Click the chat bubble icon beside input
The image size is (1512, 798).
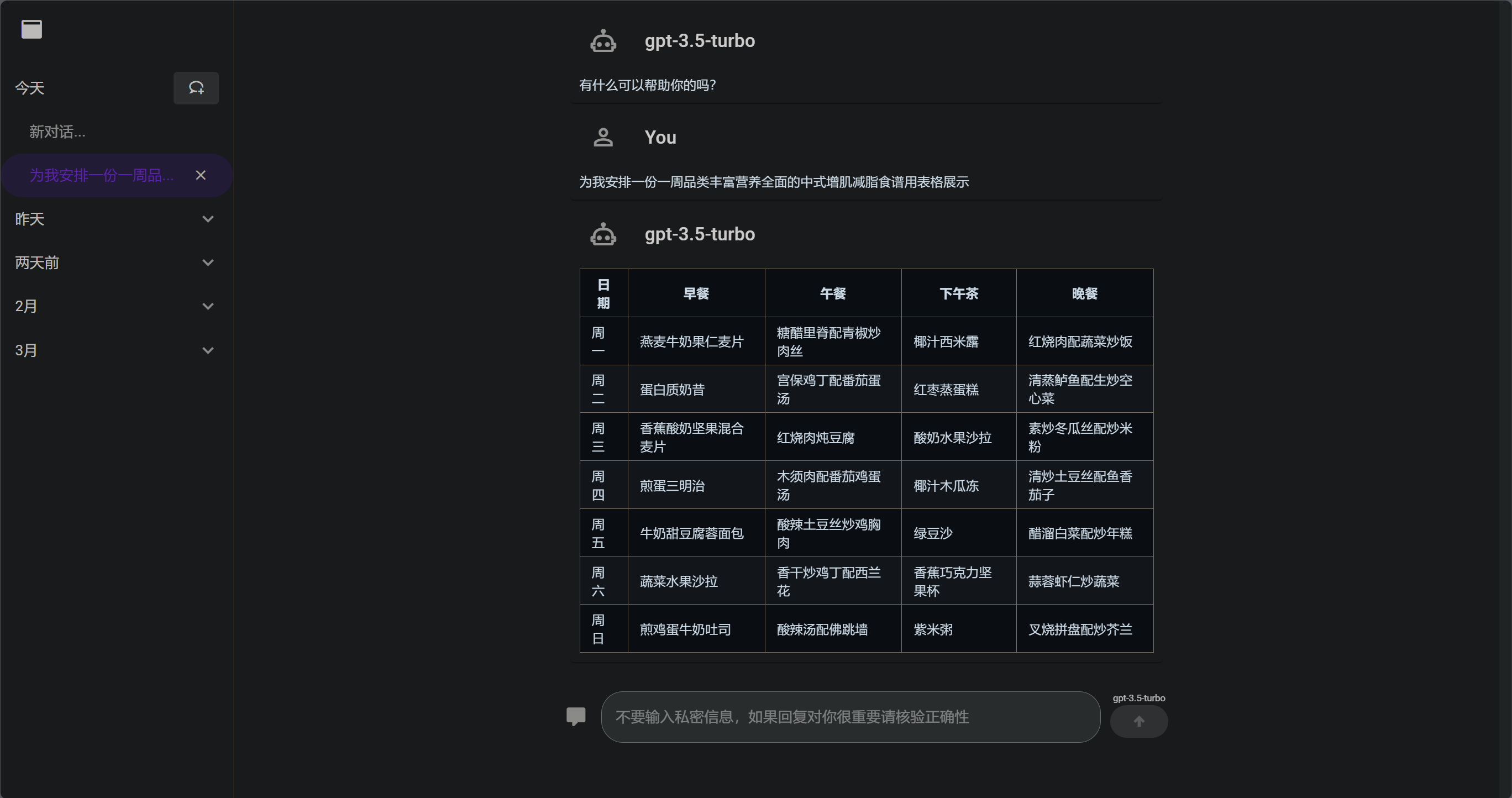[576, 716]
